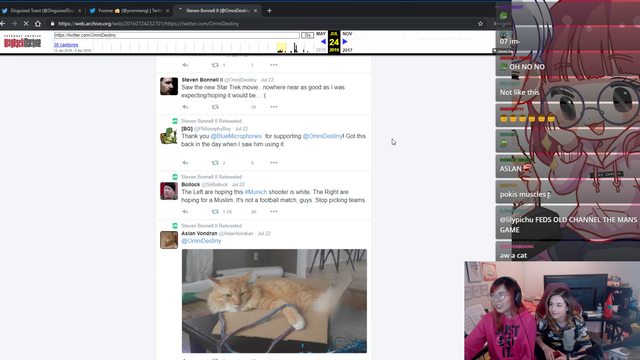Close the Steven Bonnell II tab
The width and height of the screenshot is (640, 360).
click(256, 11)
